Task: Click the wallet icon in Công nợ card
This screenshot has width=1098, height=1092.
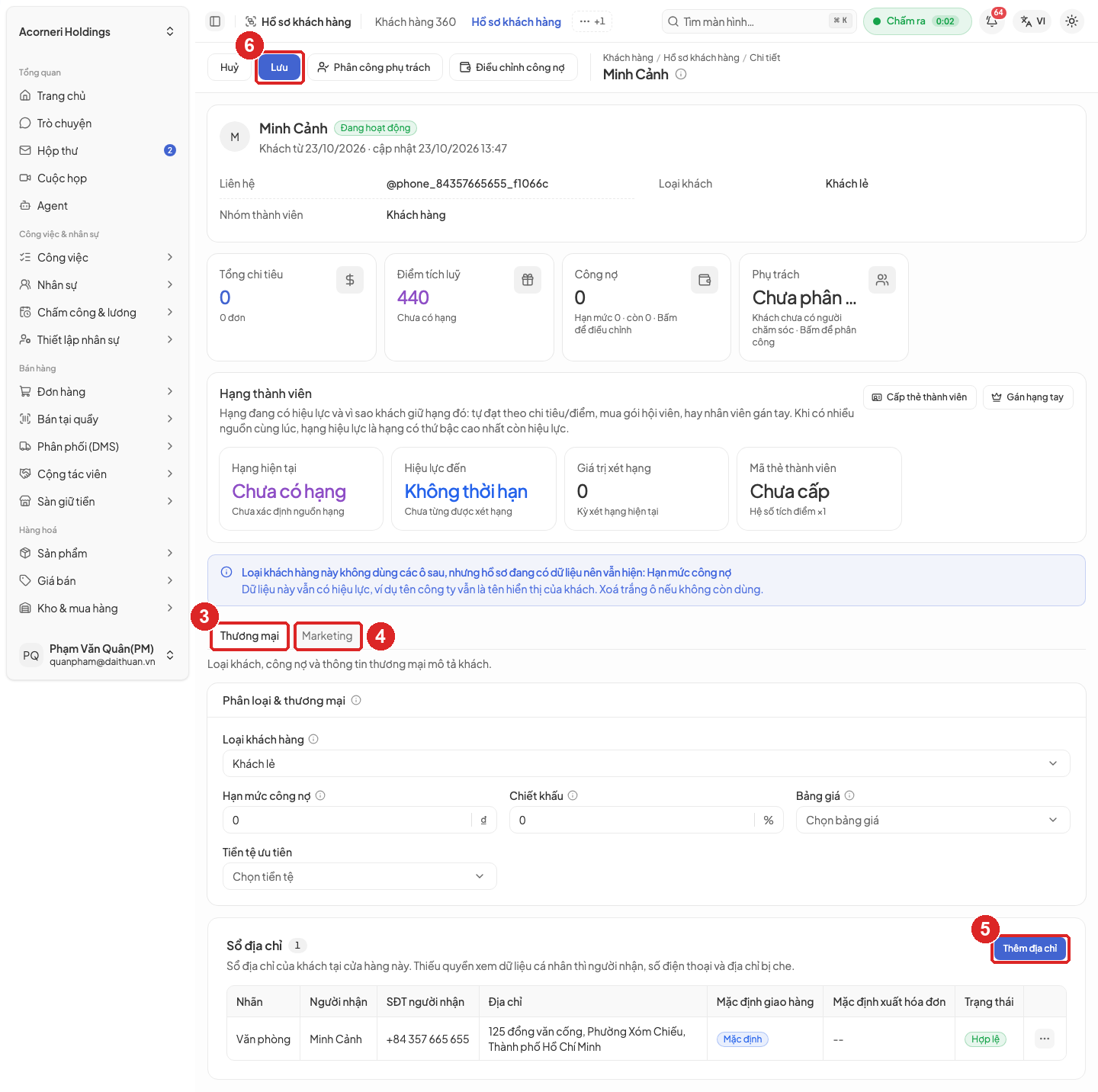Action: pyautogui.click(x=705, y=280)
